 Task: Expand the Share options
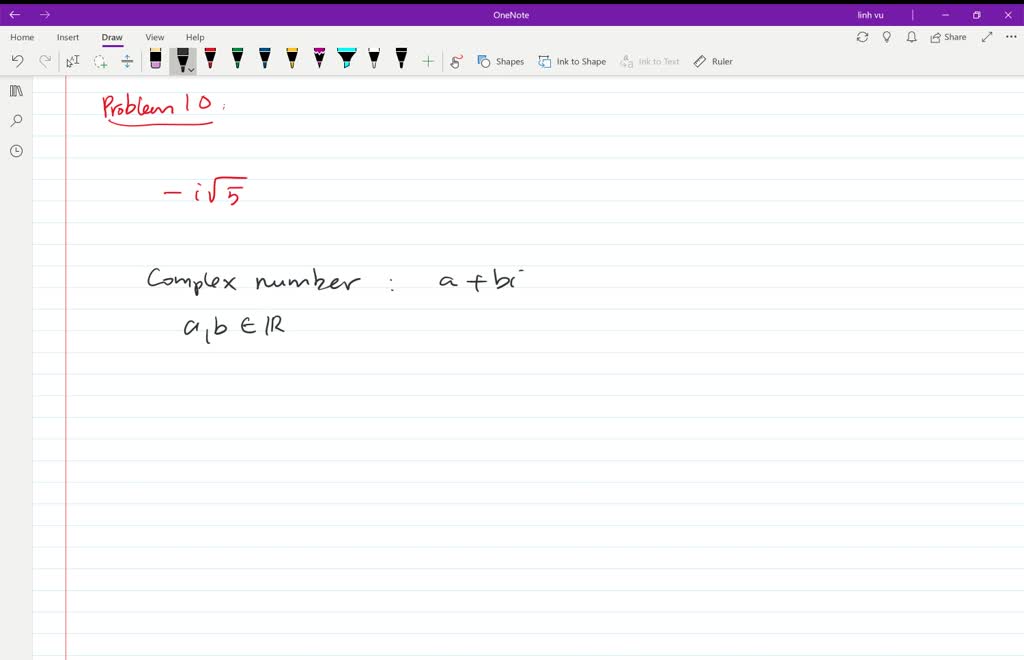point(946,36)
